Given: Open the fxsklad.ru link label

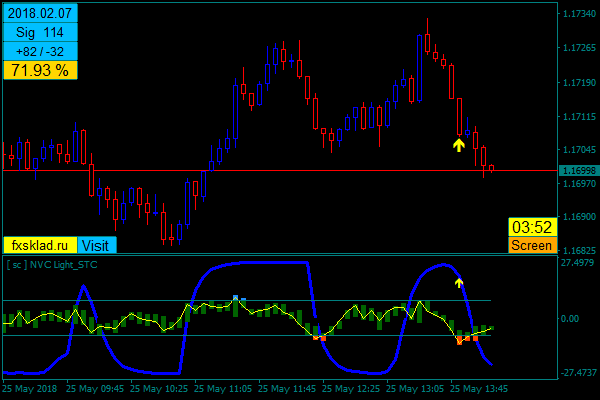Looking at the screenshot, I should point(40,245).
